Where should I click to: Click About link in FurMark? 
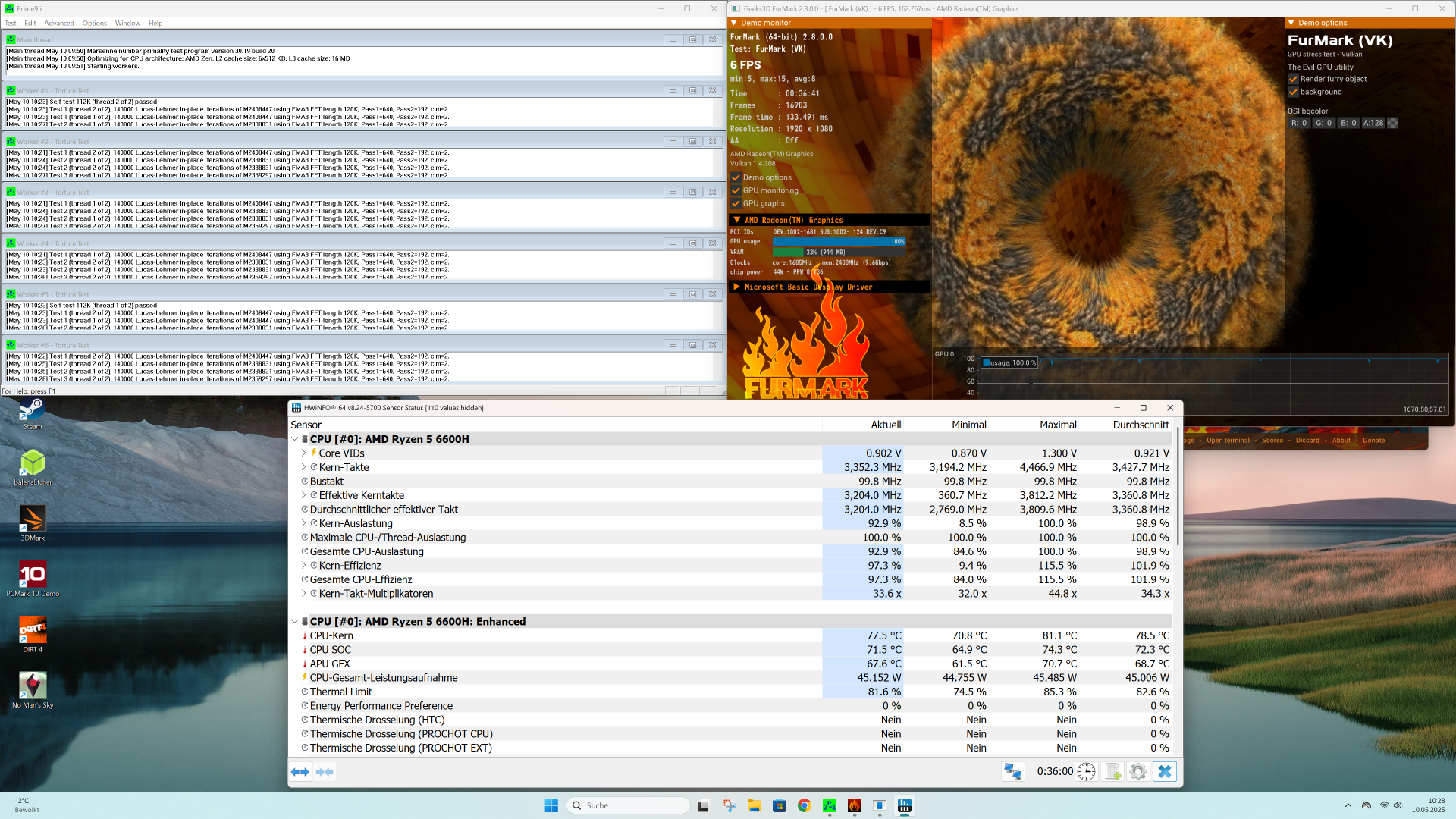pyautogui.click(x=1341, y=440)
